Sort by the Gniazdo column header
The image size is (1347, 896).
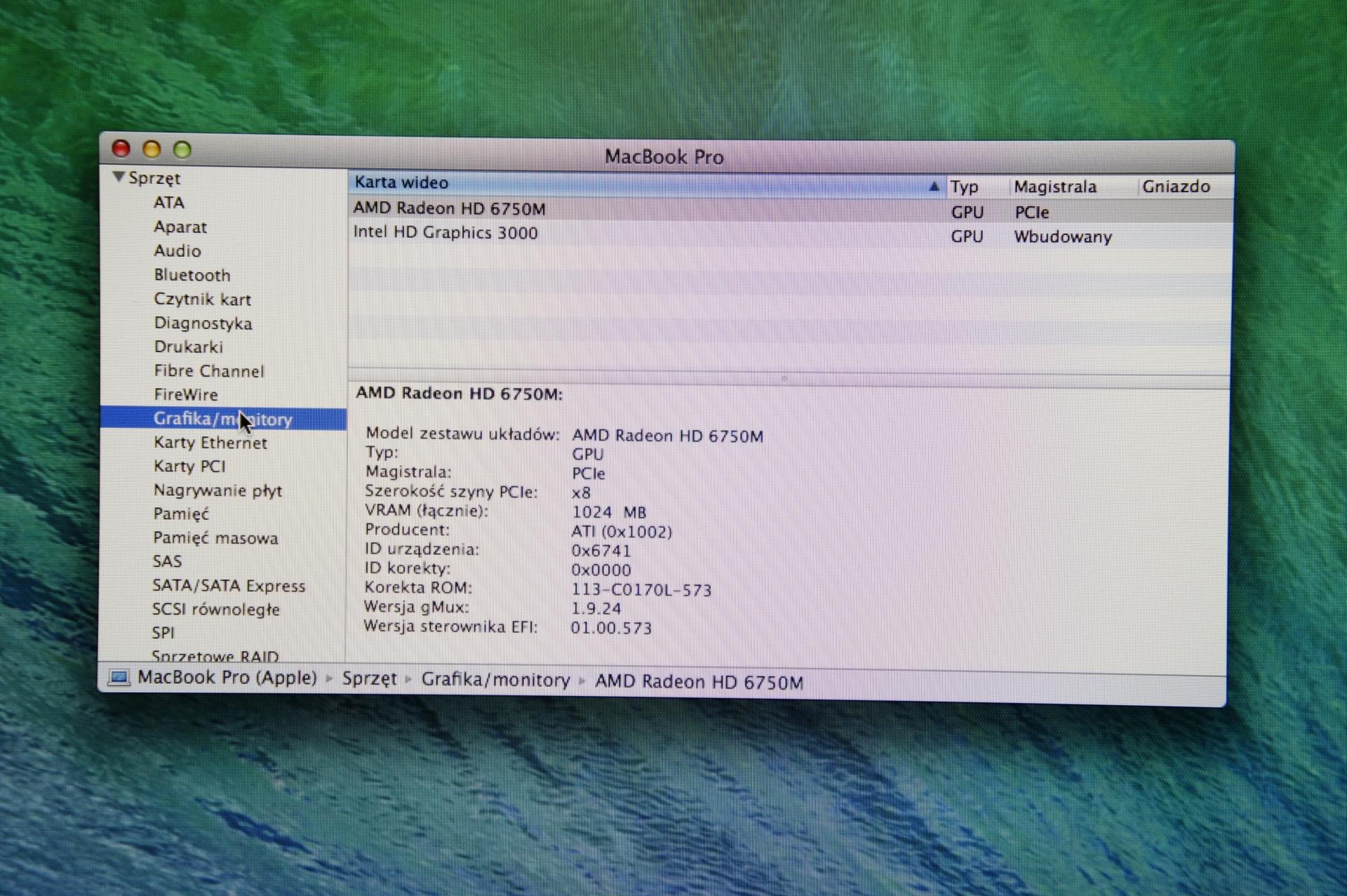pos(1176,187)
